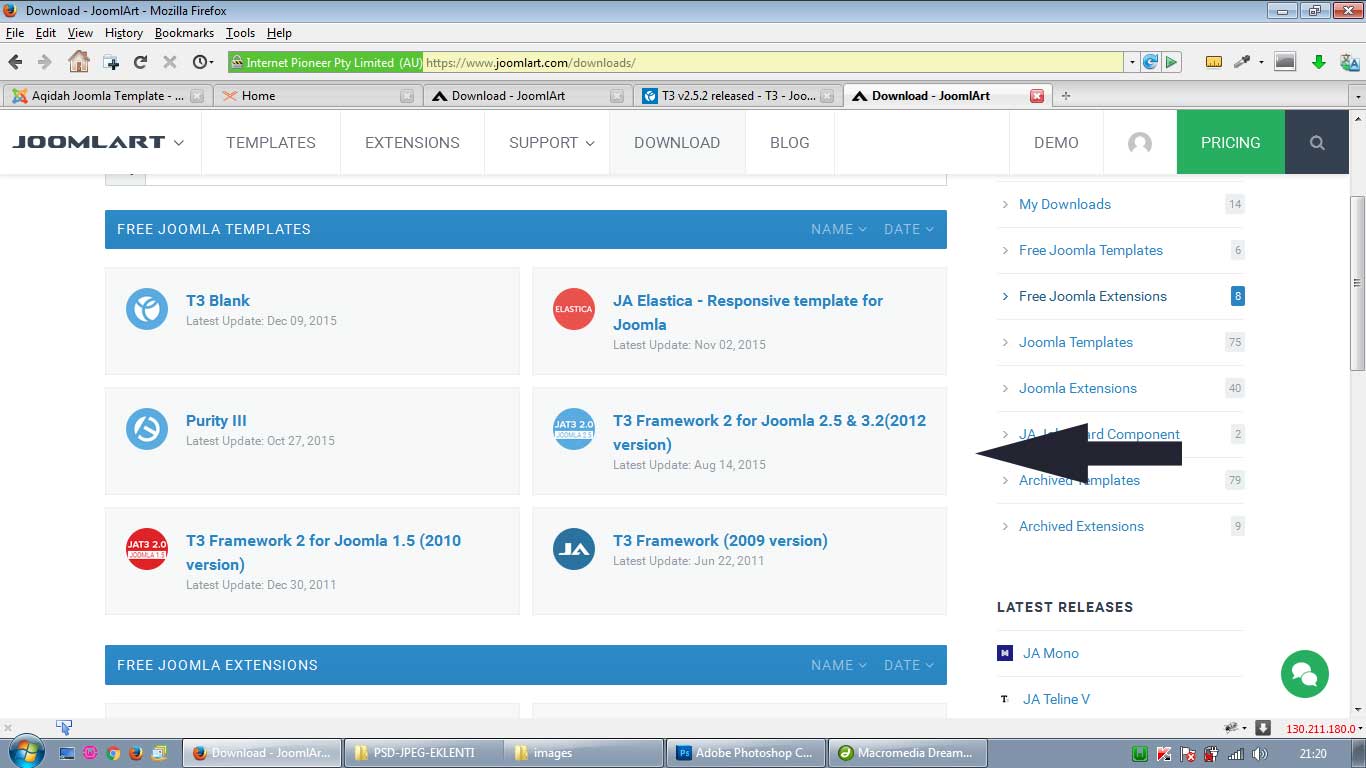Open the Extensions navigation link
This screenshot has height=768, width=1366.
412,142
